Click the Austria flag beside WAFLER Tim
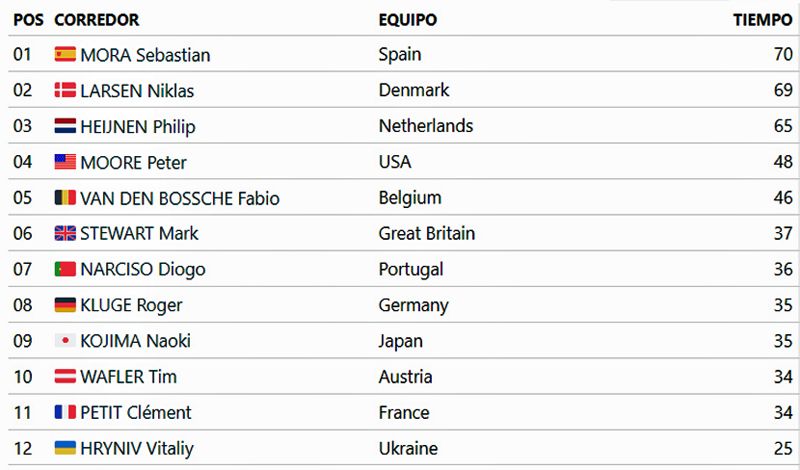 click(x=65, y=377)
